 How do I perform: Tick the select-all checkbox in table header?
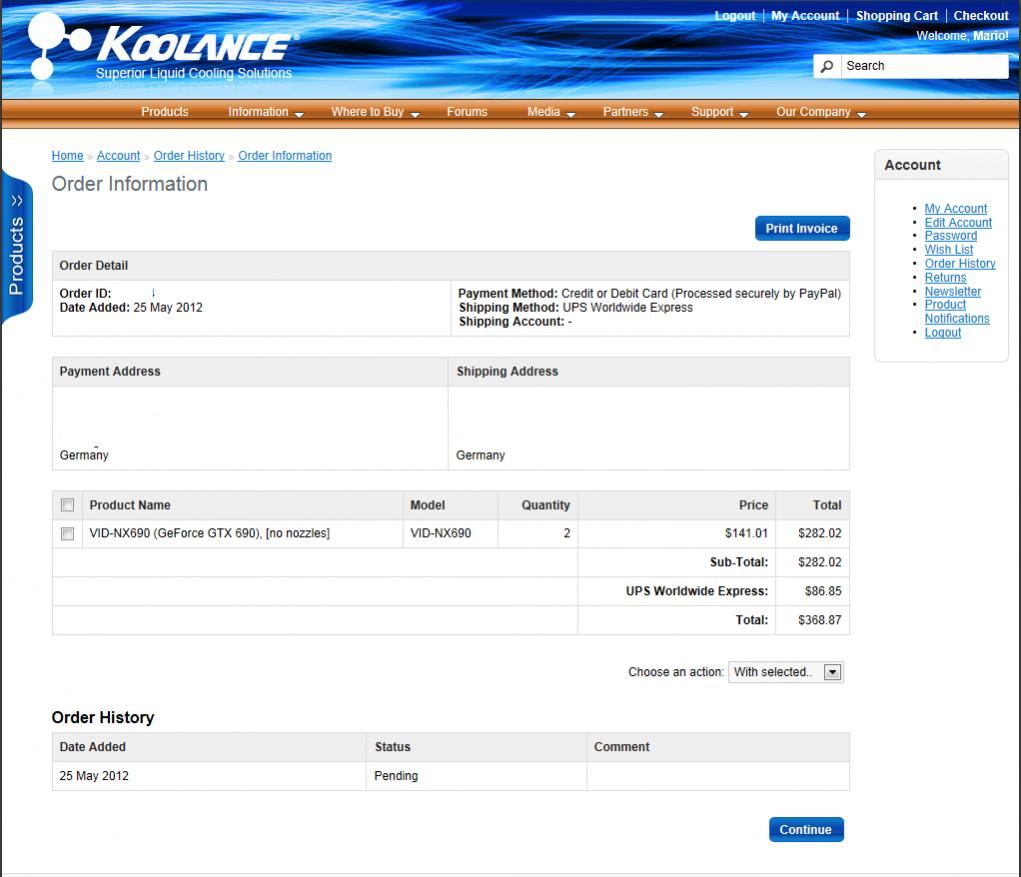[67, 505]
